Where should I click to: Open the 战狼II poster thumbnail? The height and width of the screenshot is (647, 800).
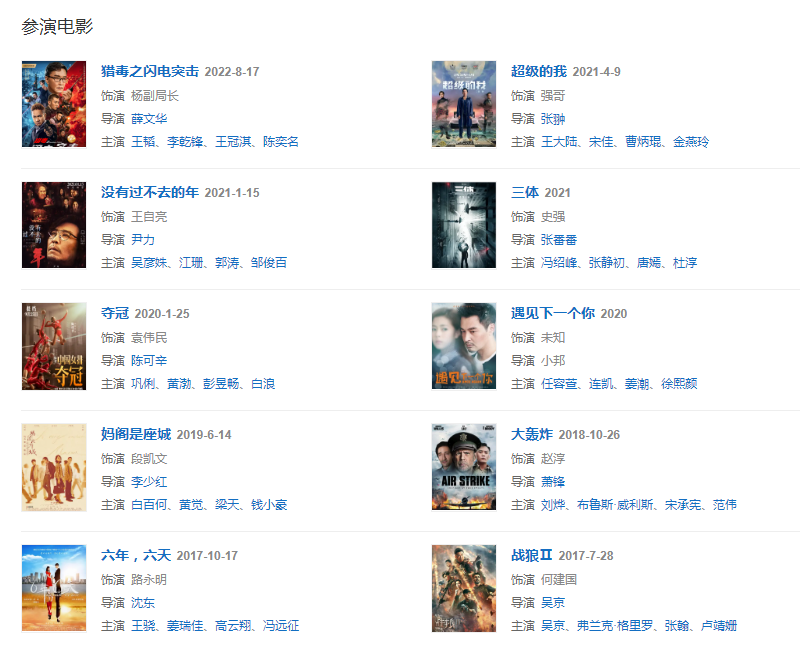click(464, 588)
